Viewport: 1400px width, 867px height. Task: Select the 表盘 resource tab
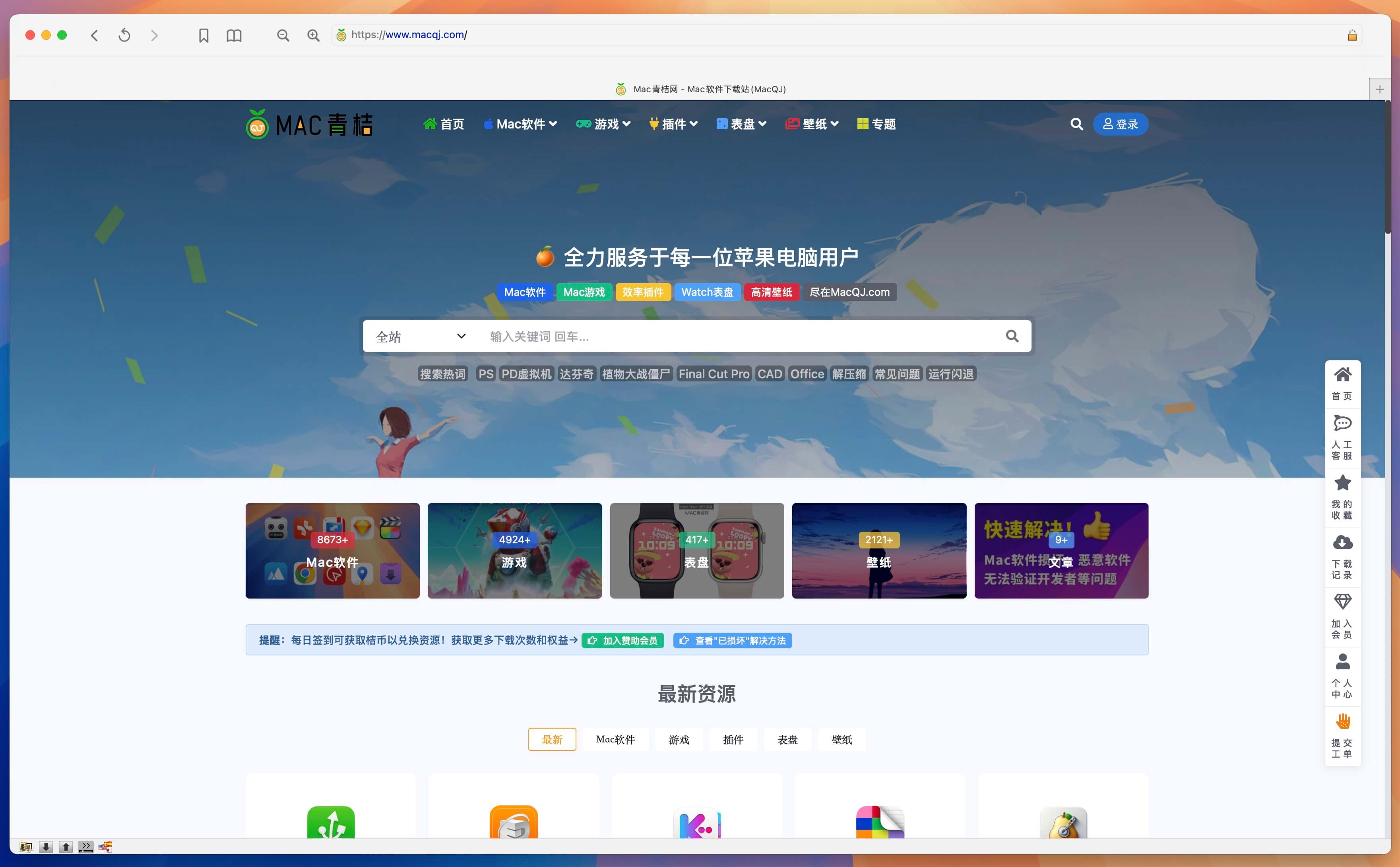pyautogui.click(x=787, y=740)
